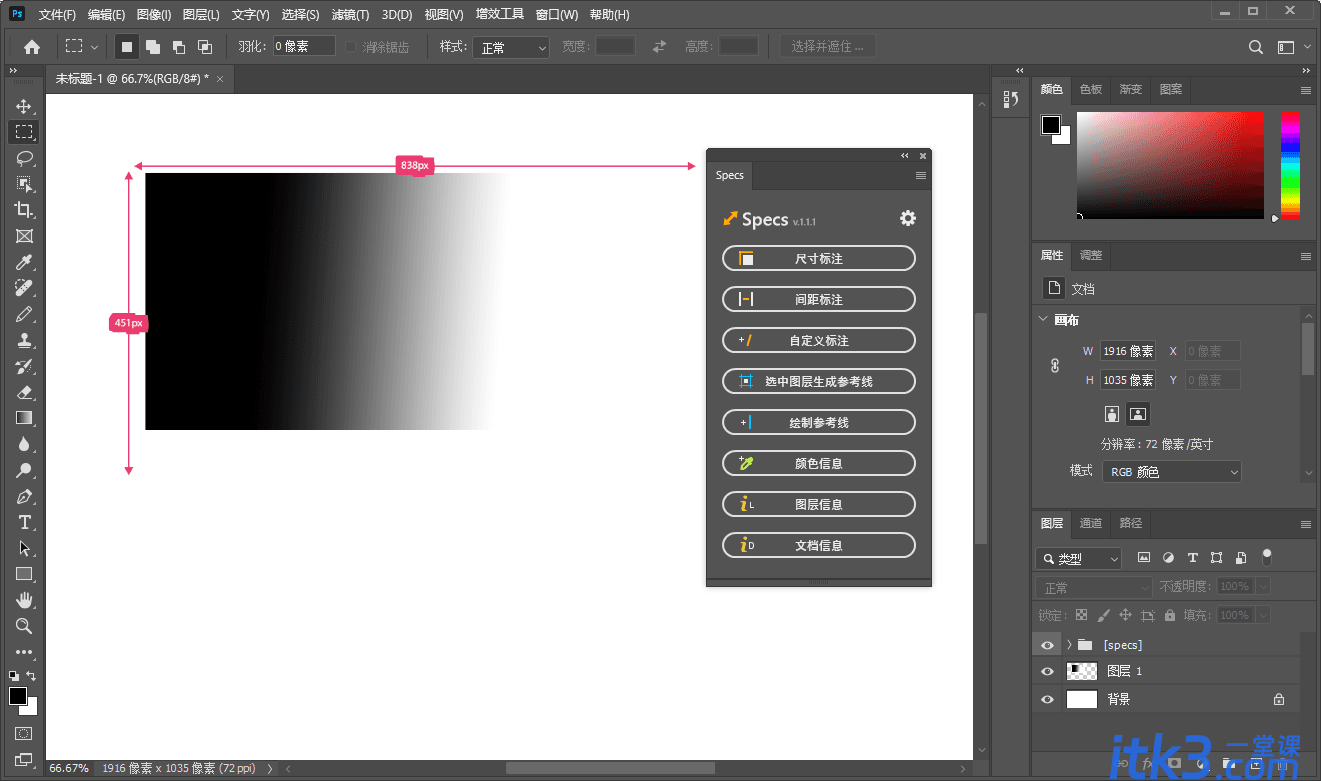Choose Add to Selection mode

point(153,47)
